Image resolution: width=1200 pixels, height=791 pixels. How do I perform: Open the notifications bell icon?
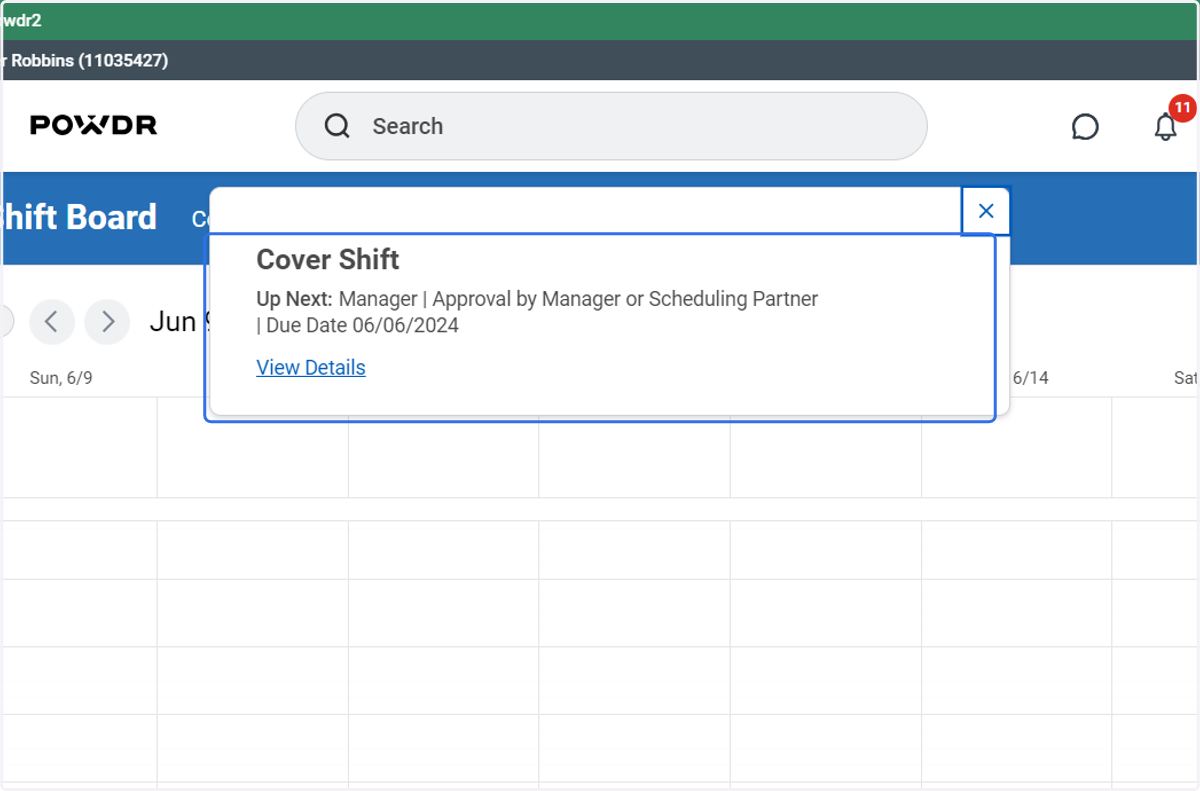pyautogui.click(x=1165, y=127)
